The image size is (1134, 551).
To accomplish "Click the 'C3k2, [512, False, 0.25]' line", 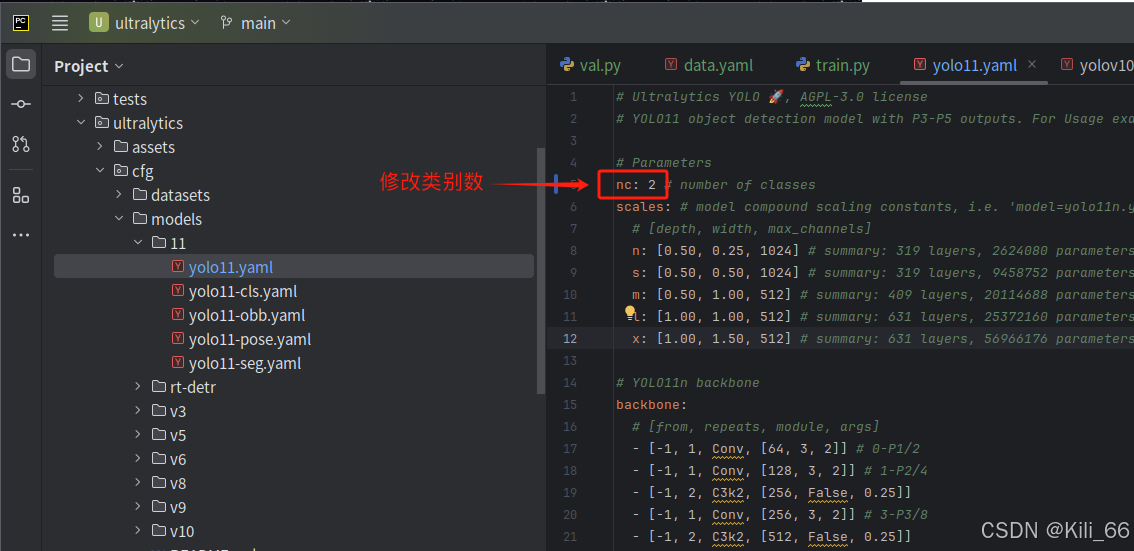I will (771, 537).
